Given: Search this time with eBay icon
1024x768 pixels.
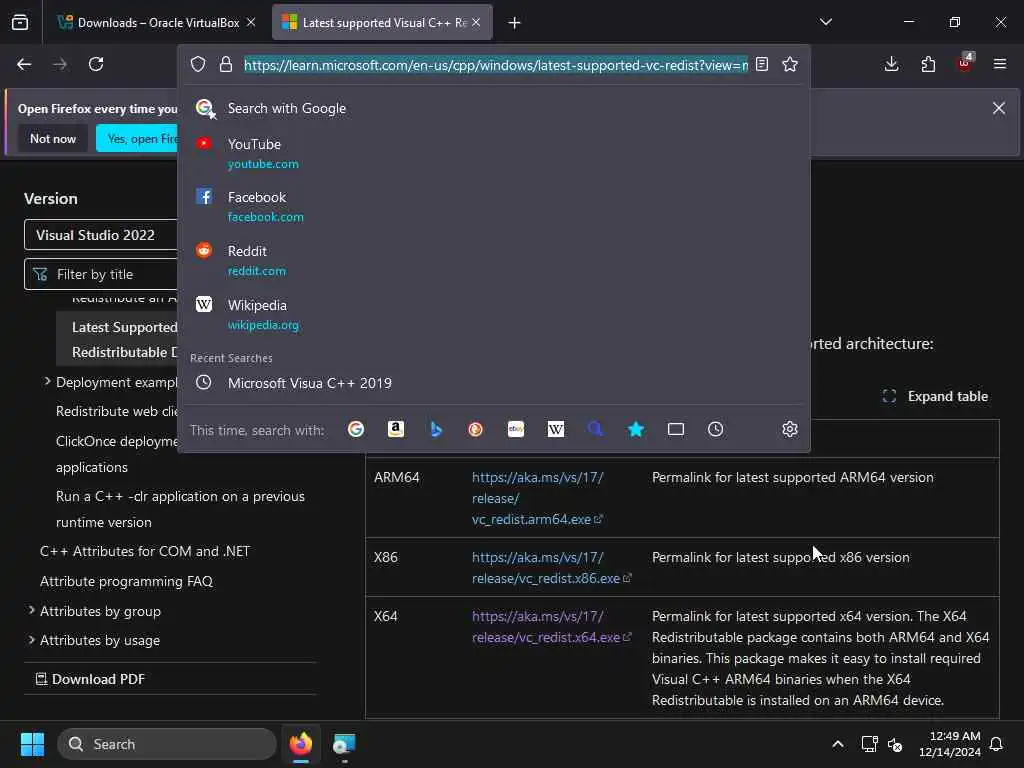Looking at the screenshot, I should click(x=516, y=429).
